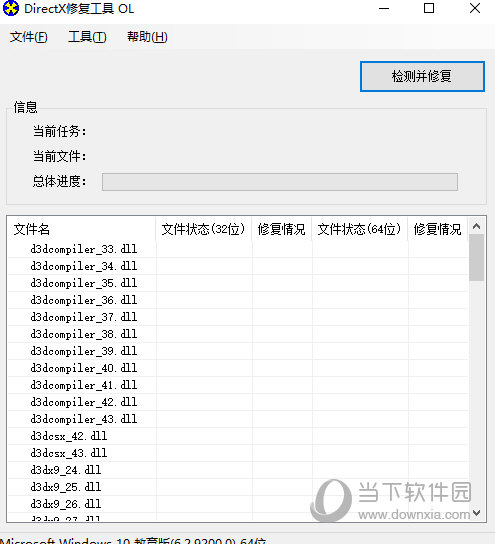Select row d3dcompiler_33.dll
The image size is (495, 544).
point(238,249)
